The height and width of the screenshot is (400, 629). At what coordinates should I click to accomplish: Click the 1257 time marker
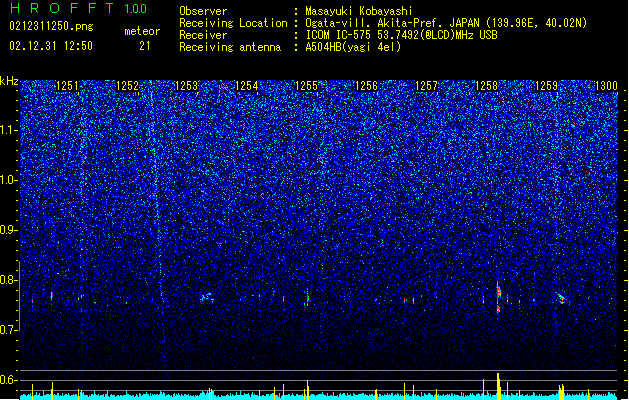coord(426,86)
